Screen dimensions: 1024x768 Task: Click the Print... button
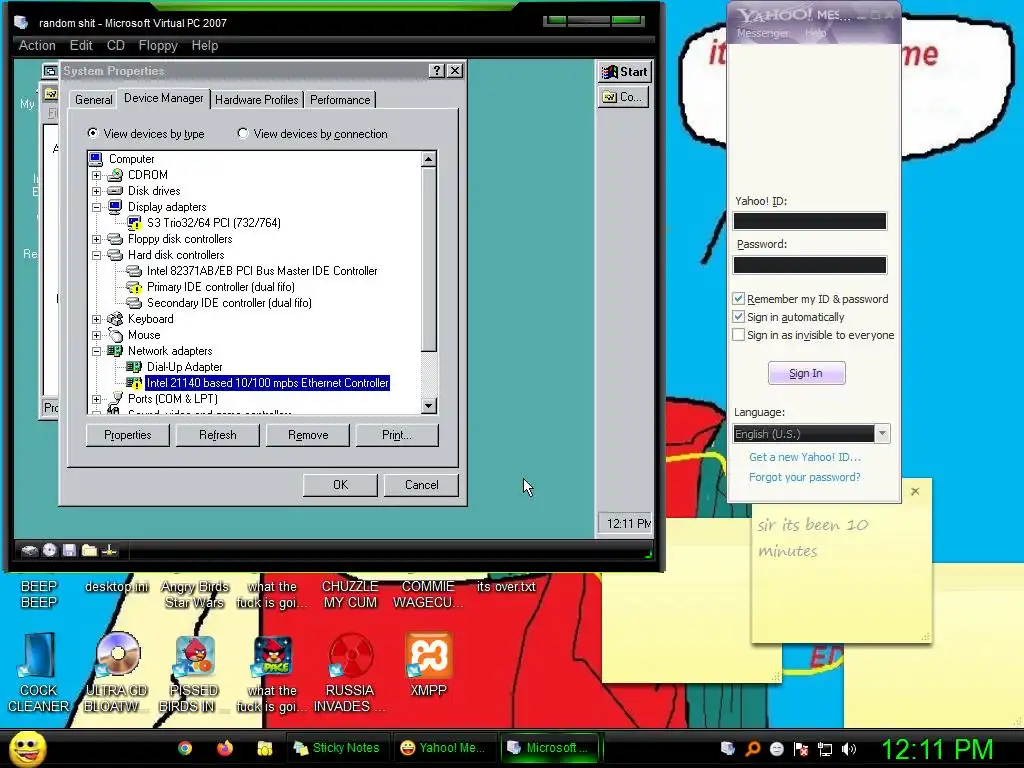coord(397,435)
